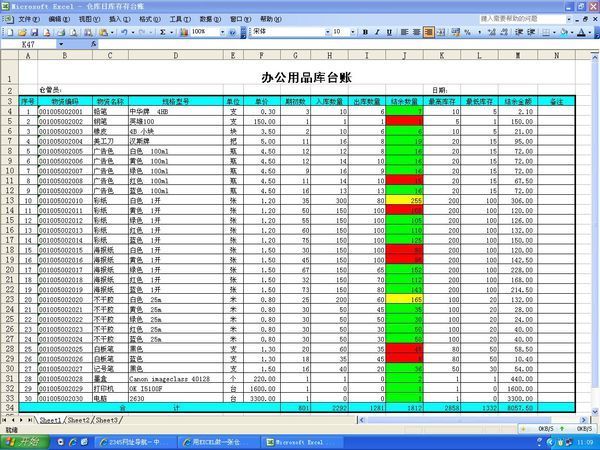Viewport: 600px width, 450px height.
Task: Expand the undo history arrow
Action: (133, 32)
